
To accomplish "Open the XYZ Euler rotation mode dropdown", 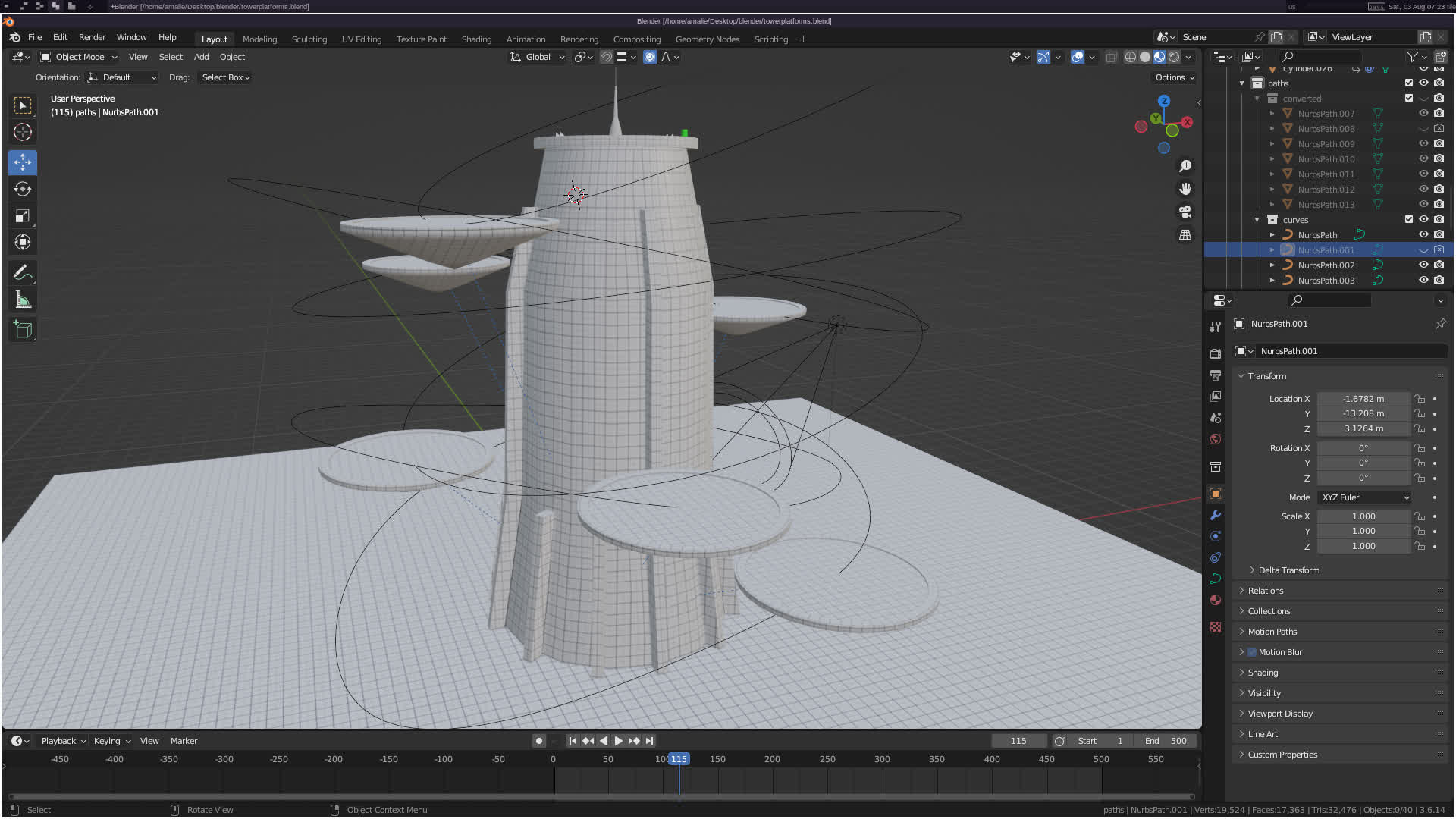I will [1364, 497].
